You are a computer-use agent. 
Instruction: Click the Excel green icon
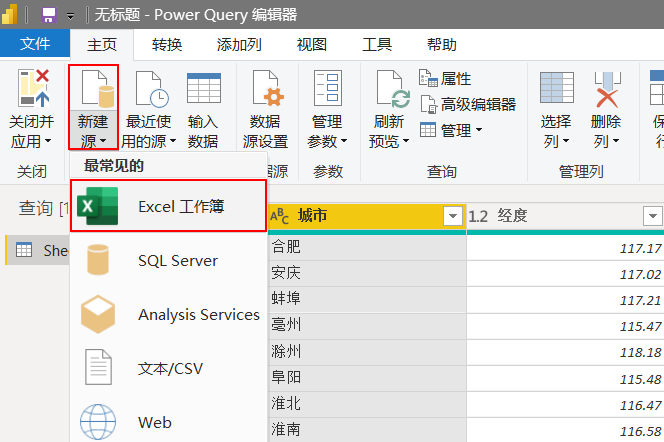[x=97, y=206]
